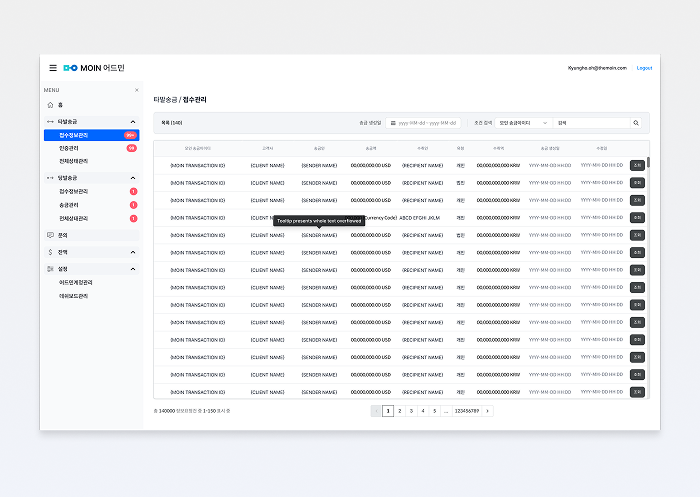Open 인증관리 in the sidebar
The image size is (700, 497).
point(69,147)
